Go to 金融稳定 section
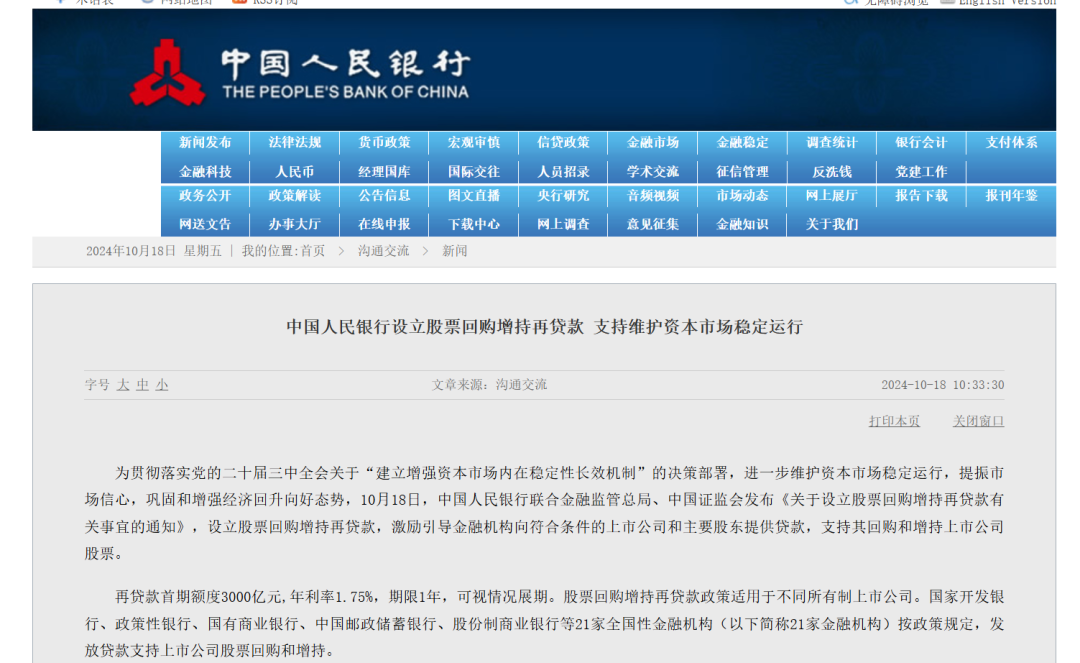The width and height of the screenshot is (1080, 663). coord(742,143)
